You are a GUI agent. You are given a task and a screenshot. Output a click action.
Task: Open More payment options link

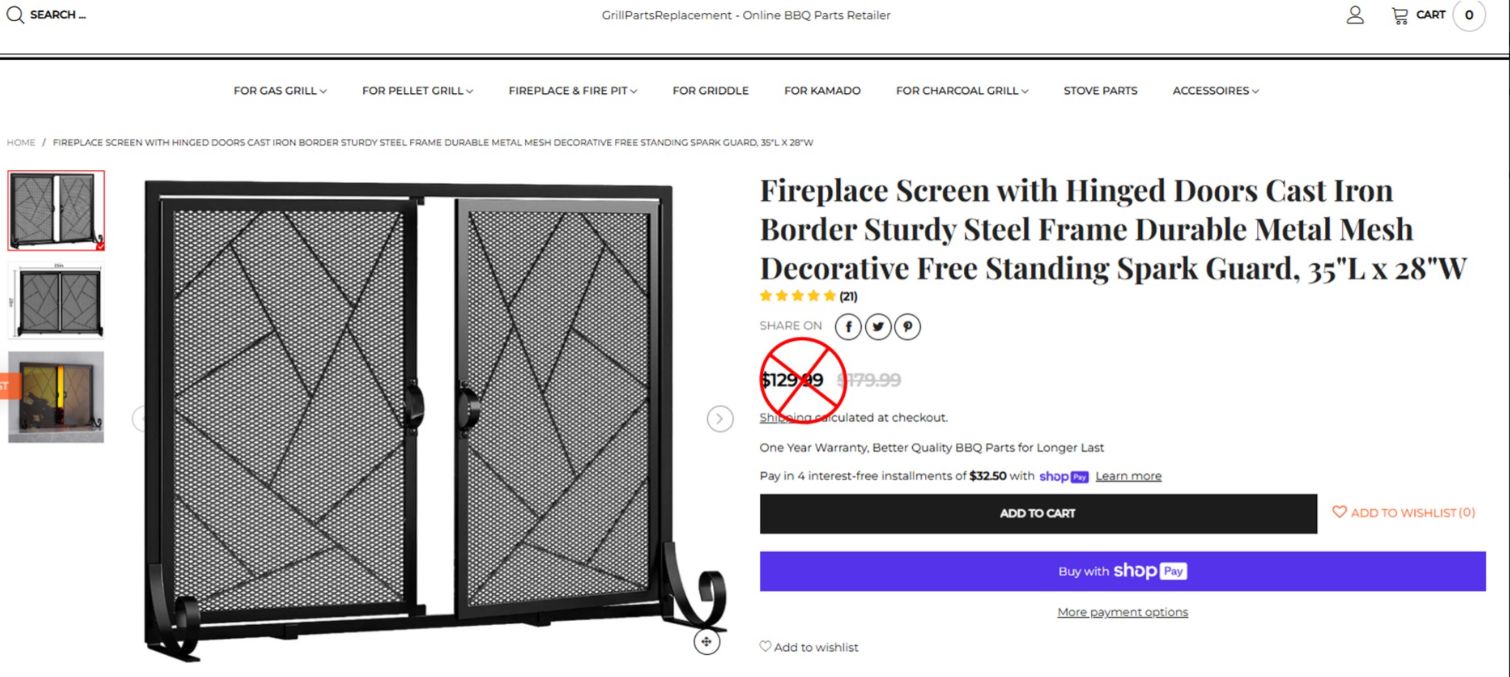click(1122, 612)
